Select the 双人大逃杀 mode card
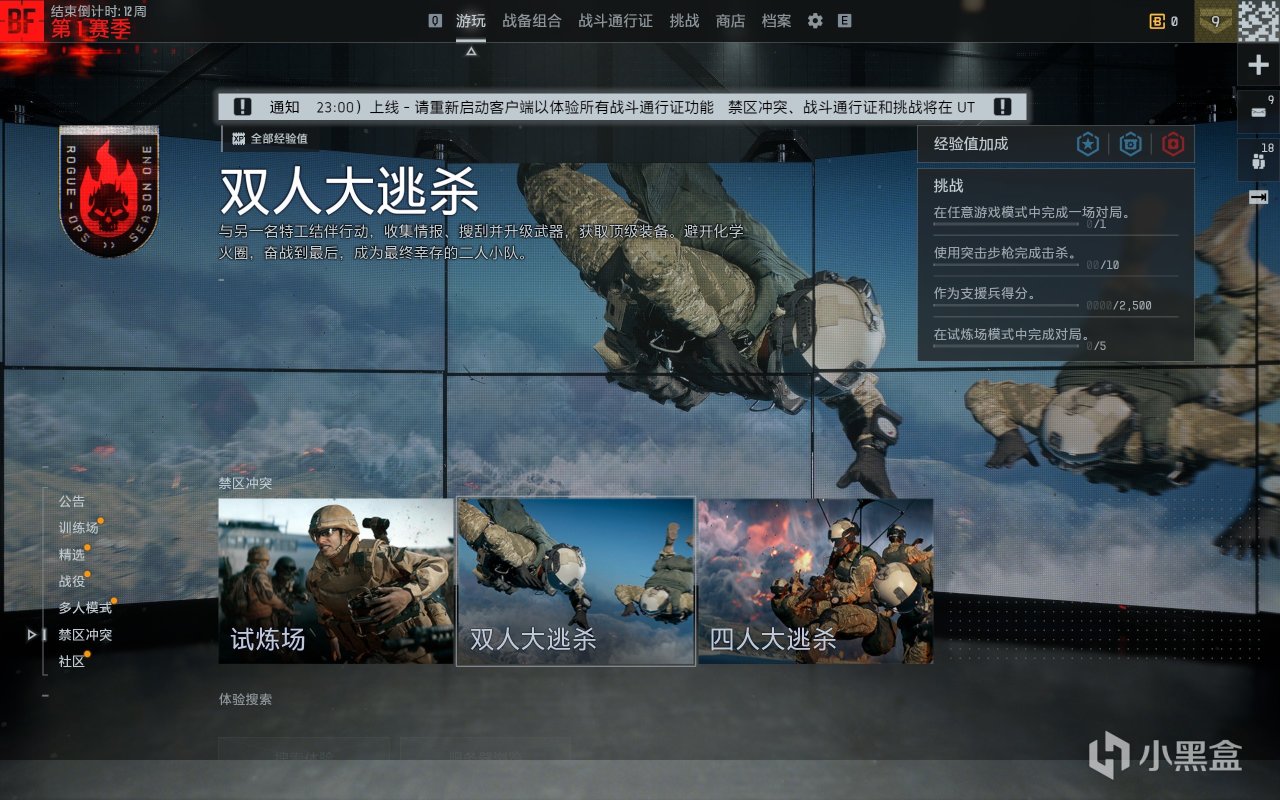 pos(576,581)
